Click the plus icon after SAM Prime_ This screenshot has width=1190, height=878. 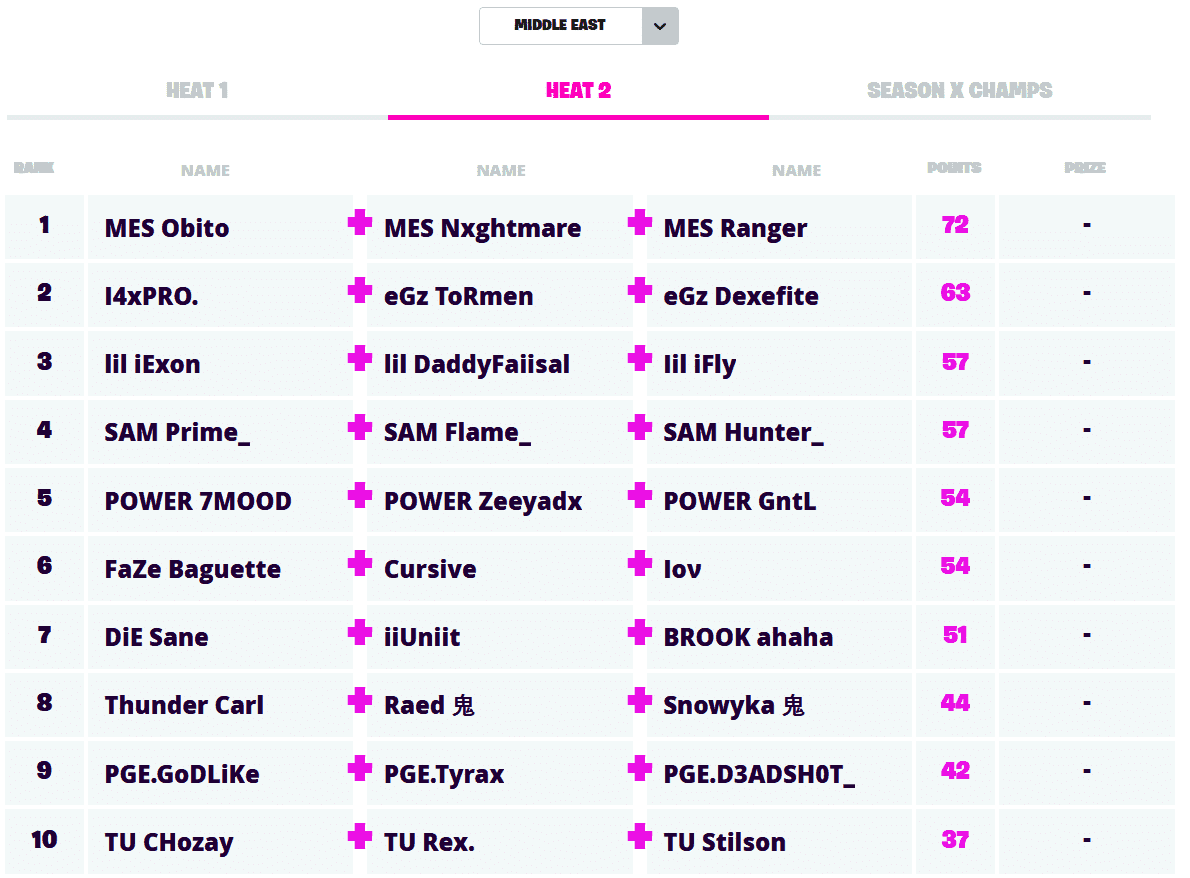coord(360,427)
